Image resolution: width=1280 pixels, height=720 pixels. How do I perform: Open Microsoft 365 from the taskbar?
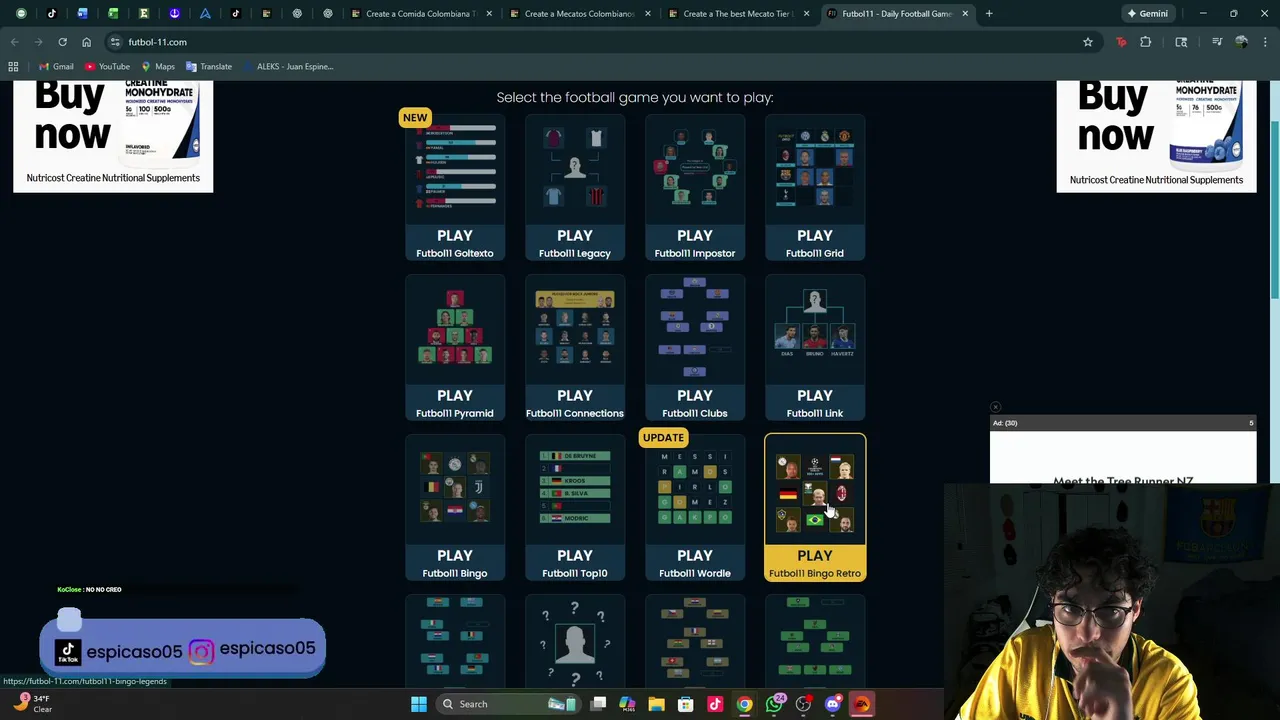pos(627,704)
